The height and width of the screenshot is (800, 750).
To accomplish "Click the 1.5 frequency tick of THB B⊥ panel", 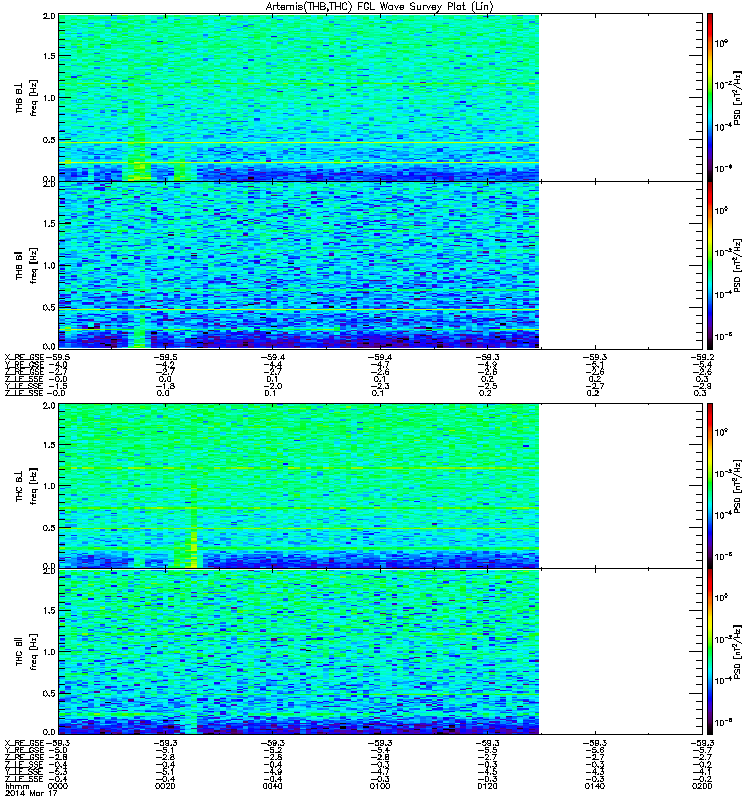I will (x=49, y=56).
